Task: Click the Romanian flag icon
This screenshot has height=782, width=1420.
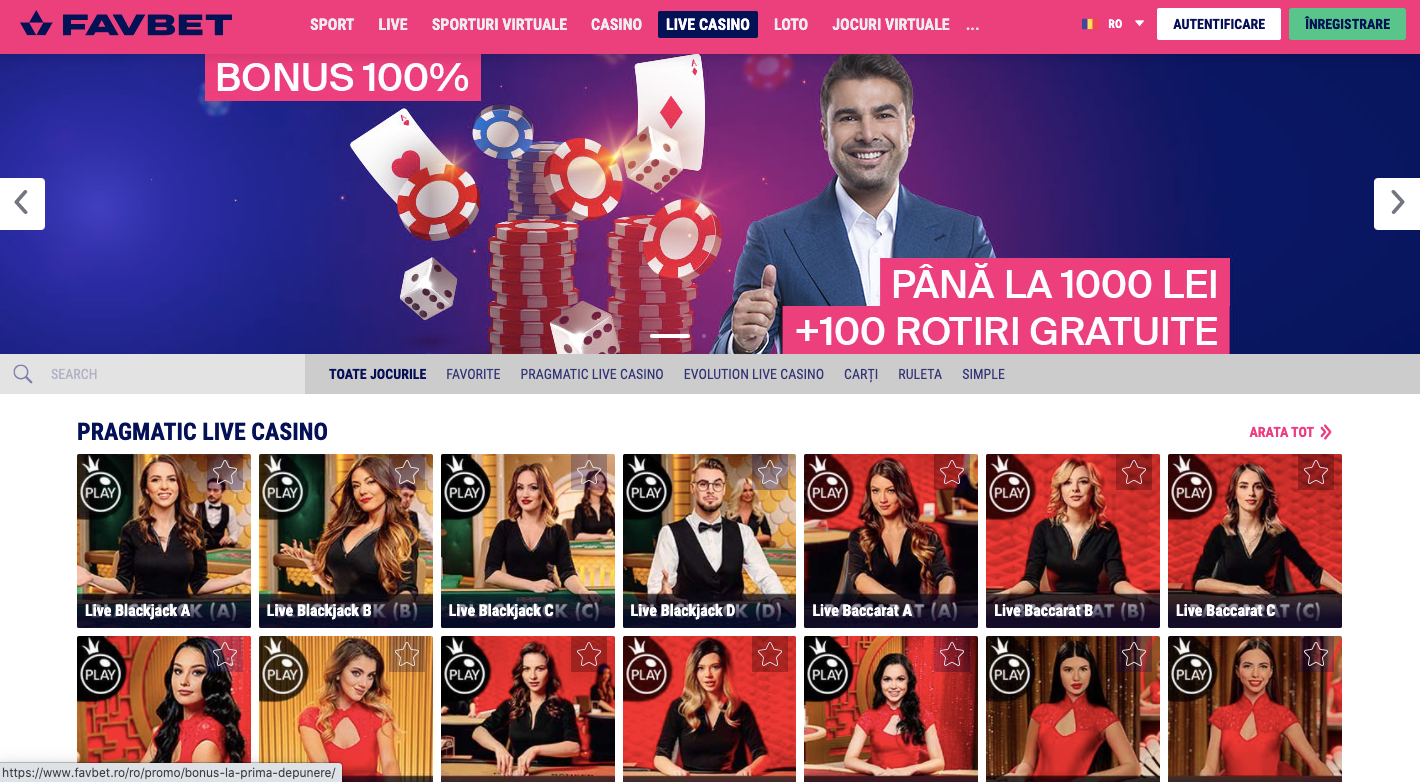Action: pyautogui.click(x=1087, y=24)
